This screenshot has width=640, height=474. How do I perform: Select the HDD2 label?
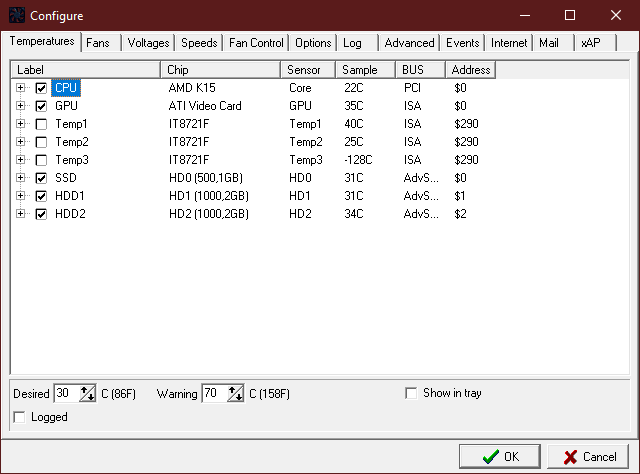click(70, 214)
